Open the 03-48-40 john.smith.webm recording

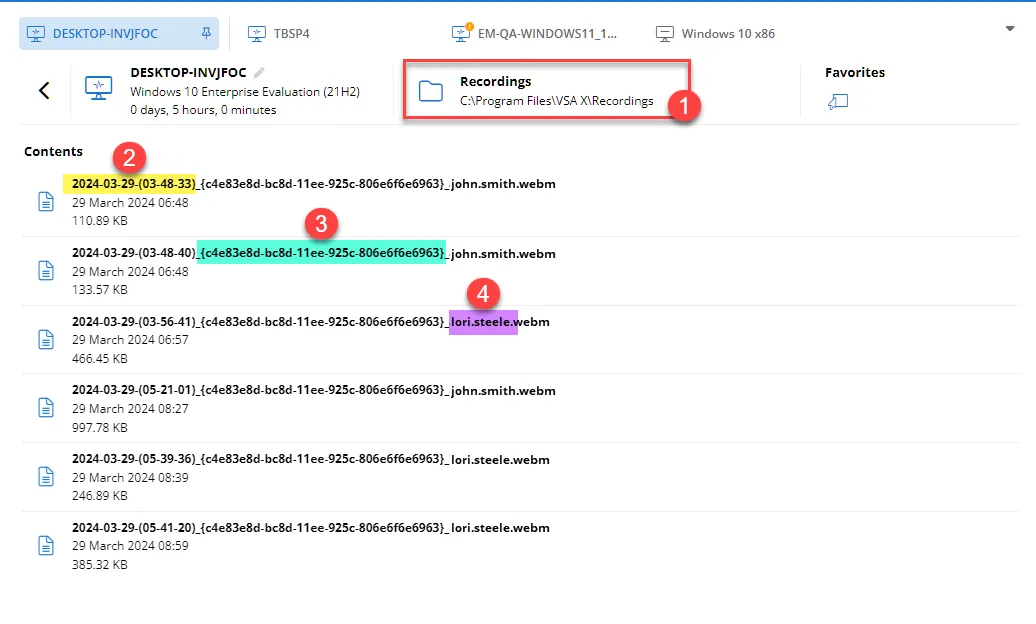tap(313, 253)
